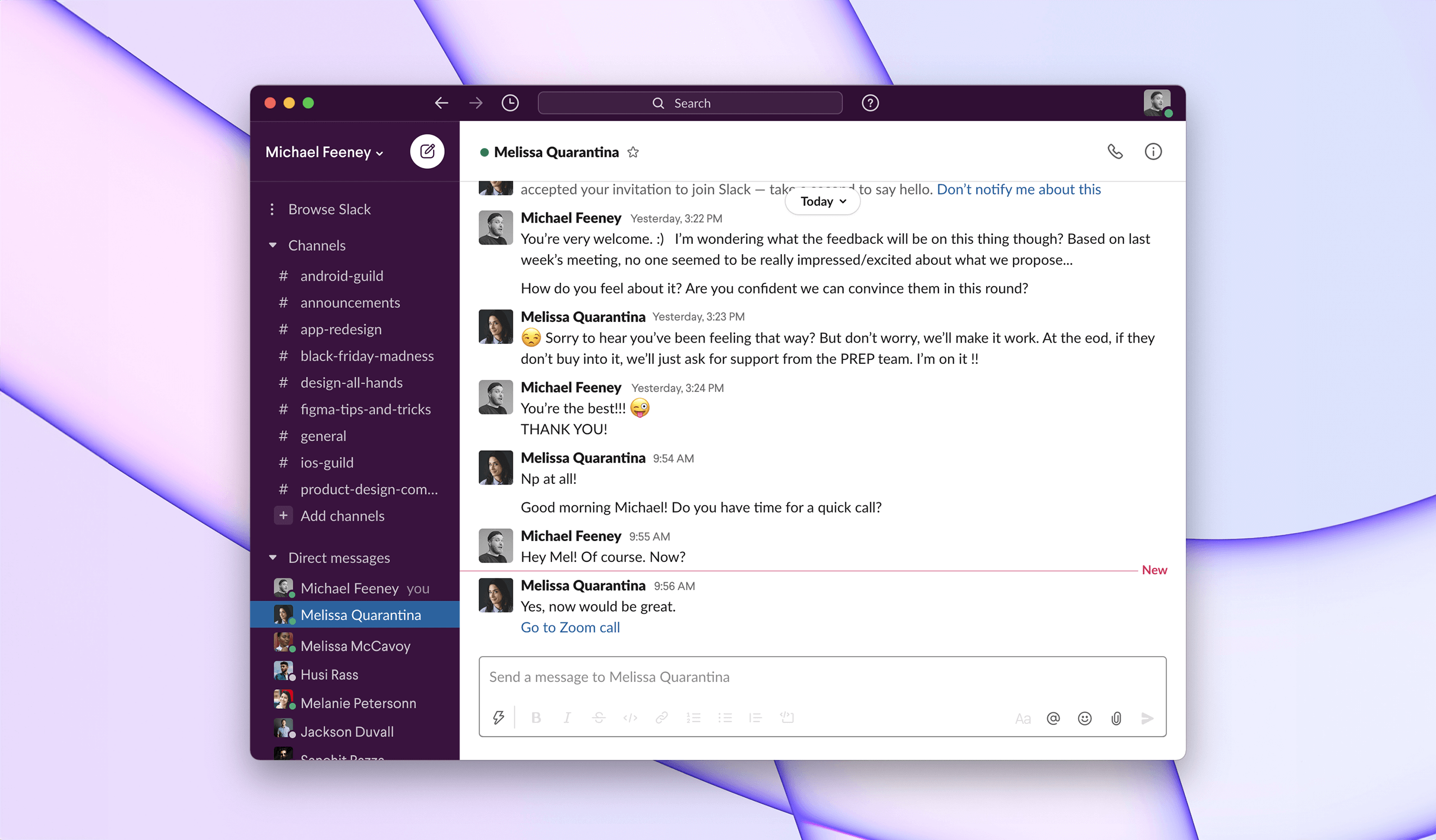Mention someone with the @ icon
This screenshot has height=840, width=1436.
click(x=1053, y=718)
